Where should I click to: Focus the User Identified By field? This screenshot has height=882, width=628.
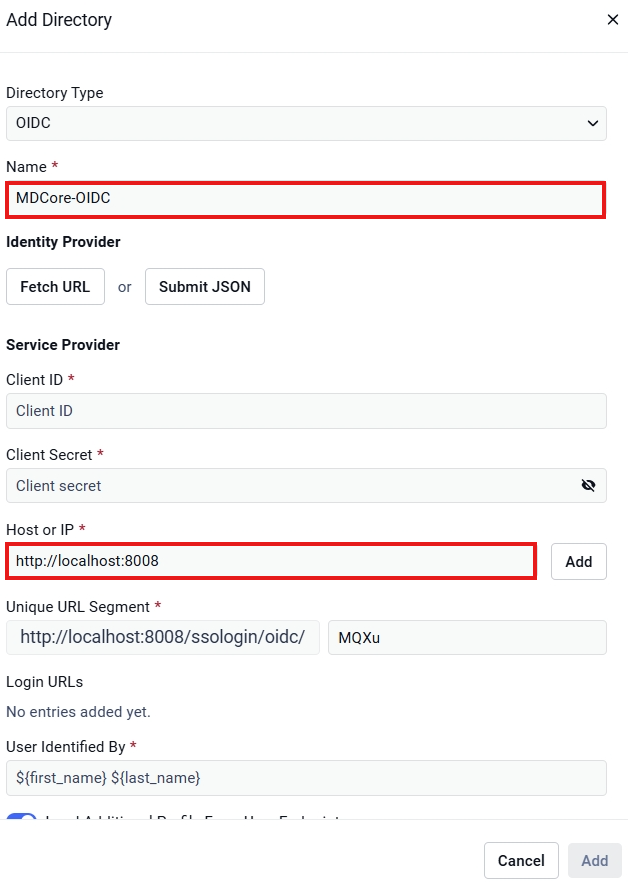click(306, 778)
